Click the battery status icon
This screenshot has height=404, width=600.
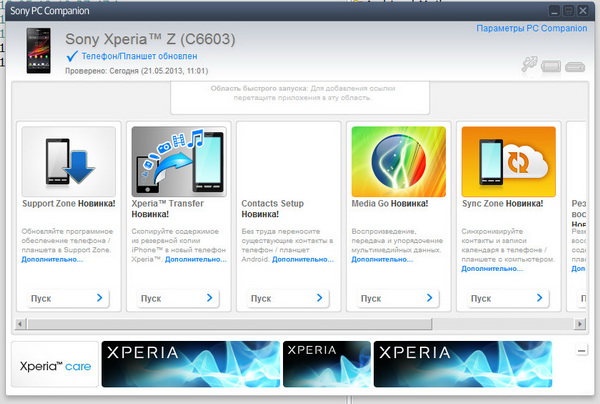552,67
